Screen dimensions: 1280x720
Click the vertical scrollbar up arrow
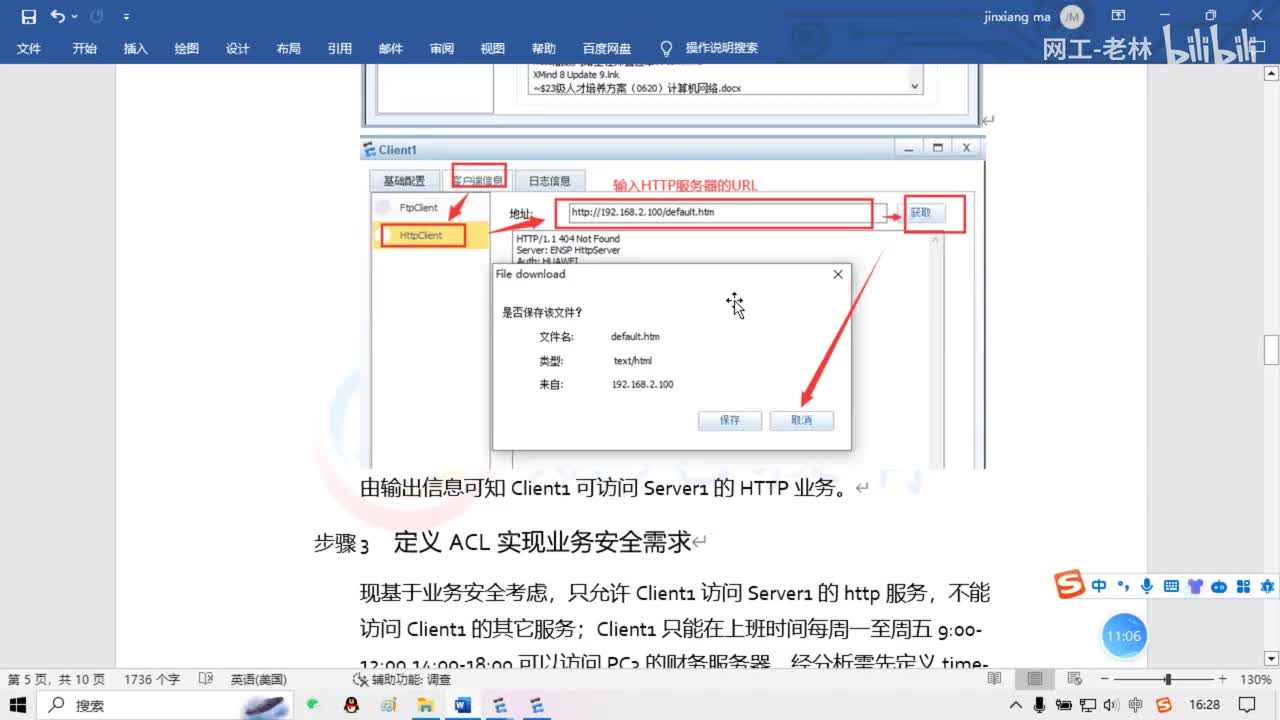click(1271, 73)
